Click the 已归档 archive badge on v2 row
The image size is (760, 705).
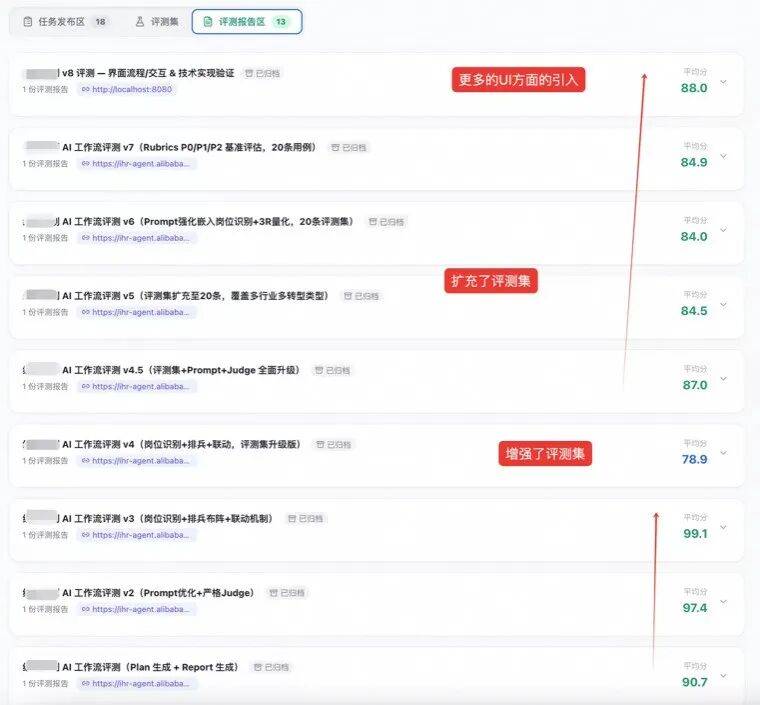tap(287, 593)
